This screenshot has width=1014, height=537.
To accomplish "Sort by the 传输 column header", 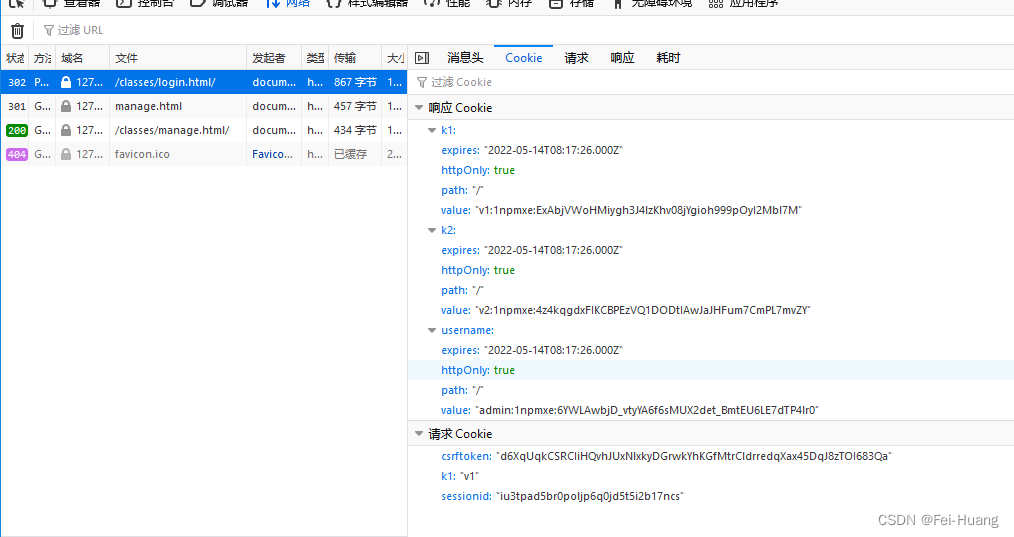I will click(x=355, y=58).
